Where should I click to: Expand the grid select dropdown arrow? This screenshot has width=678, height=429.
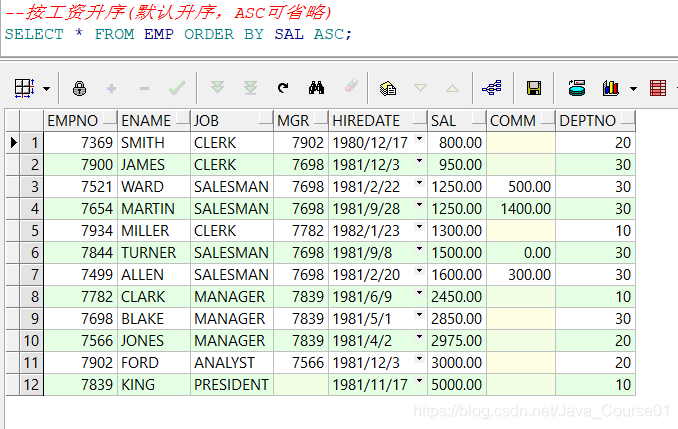click(46, 89)
